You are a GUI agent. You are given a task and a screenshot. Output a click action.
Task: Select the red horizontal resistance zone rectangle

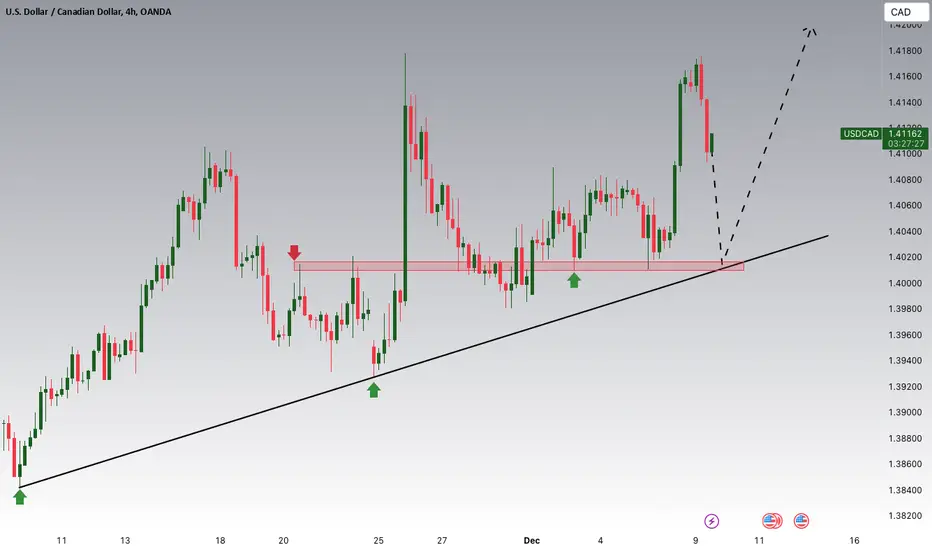pos(518,266)
